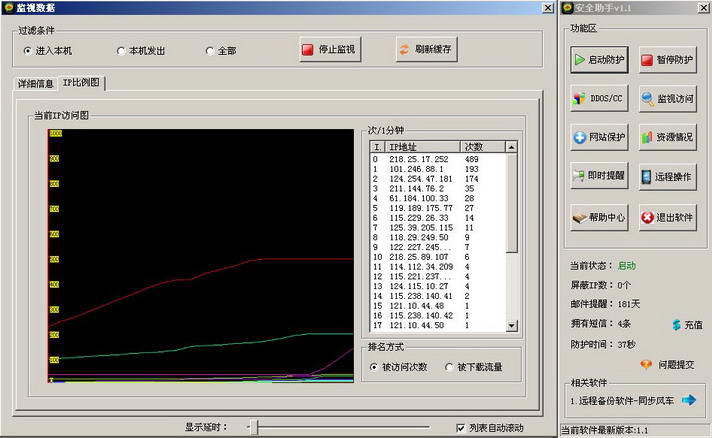
Task: Switch to the IP比例图 tab
Action: click(82, 82)
